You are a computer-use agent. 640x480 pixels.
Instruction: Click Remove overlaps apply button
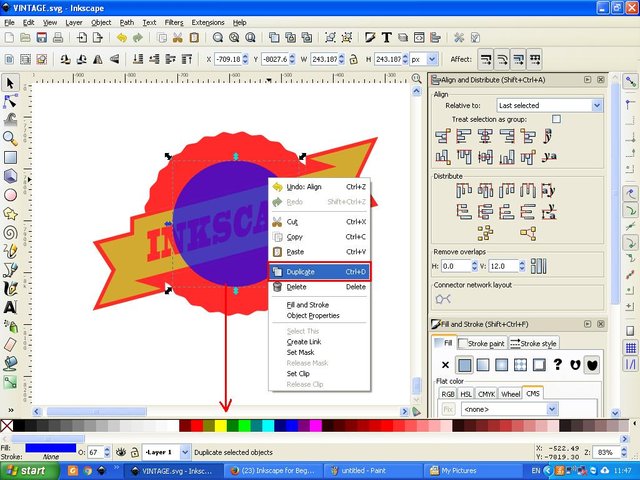pyautogui.click(x=538, y=266)
